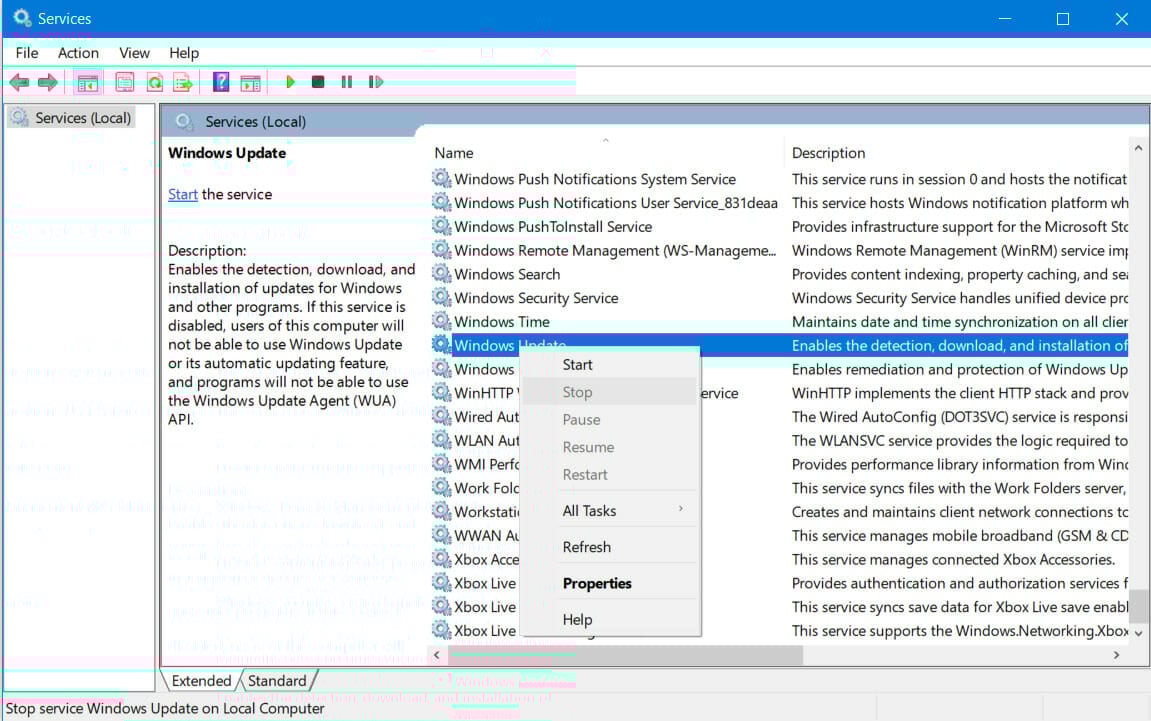Select Pause in the context menu
1151x721 pixels.
[x=609, y=420]
